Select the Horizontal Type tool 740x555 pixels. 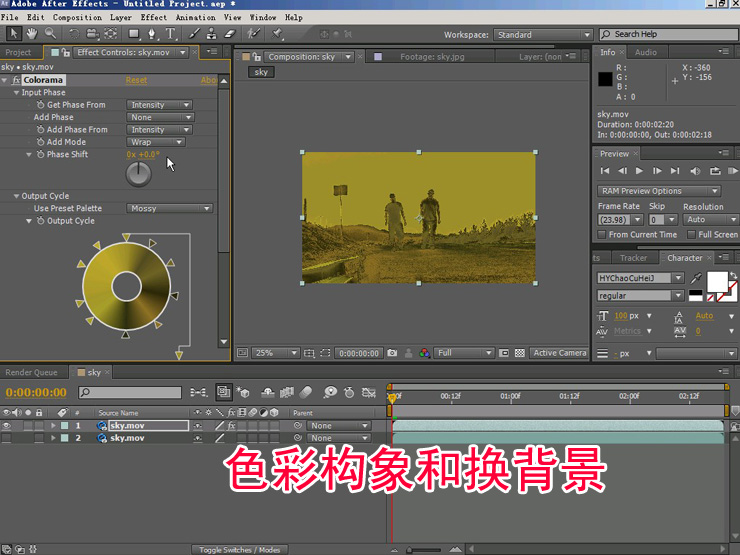(x=170, y=33)
